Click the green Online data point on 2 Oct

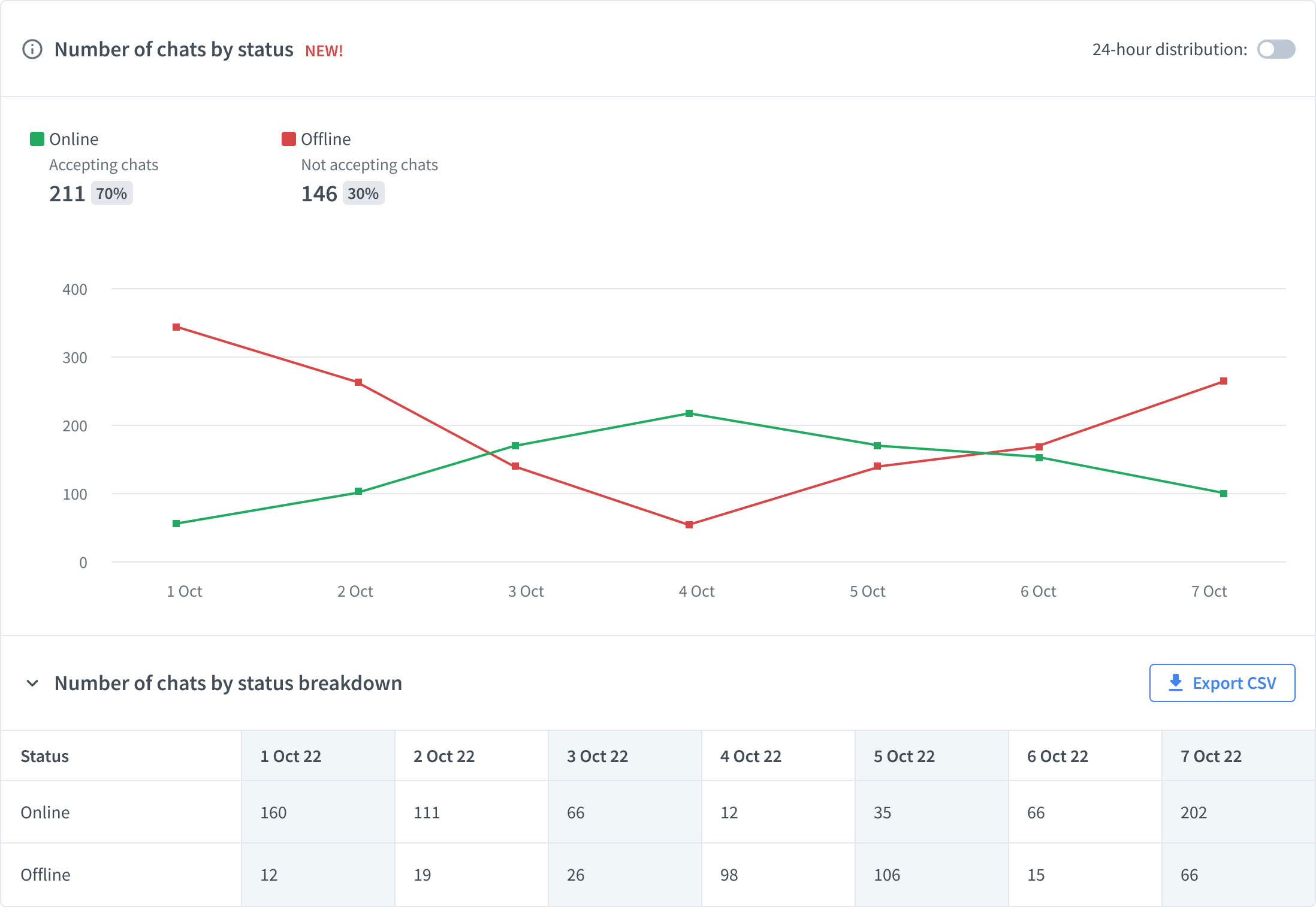coord(358,491)
